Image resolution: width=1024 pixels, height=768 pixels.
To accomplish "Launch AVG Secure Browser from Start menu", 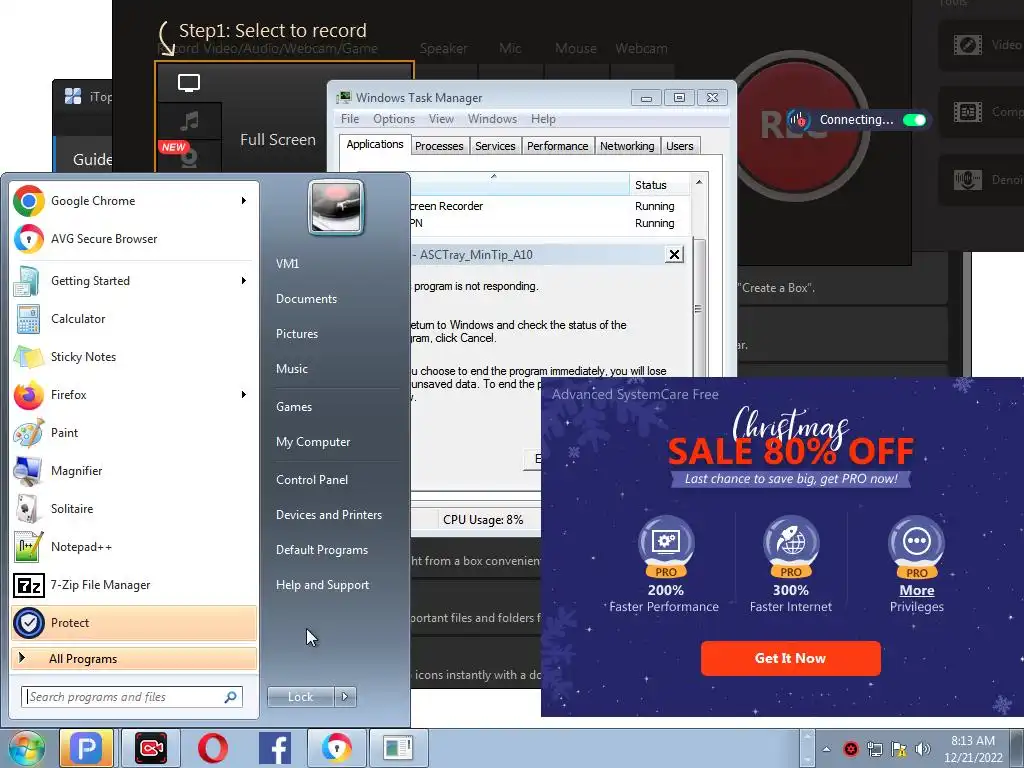I will [x=134, y=238].
